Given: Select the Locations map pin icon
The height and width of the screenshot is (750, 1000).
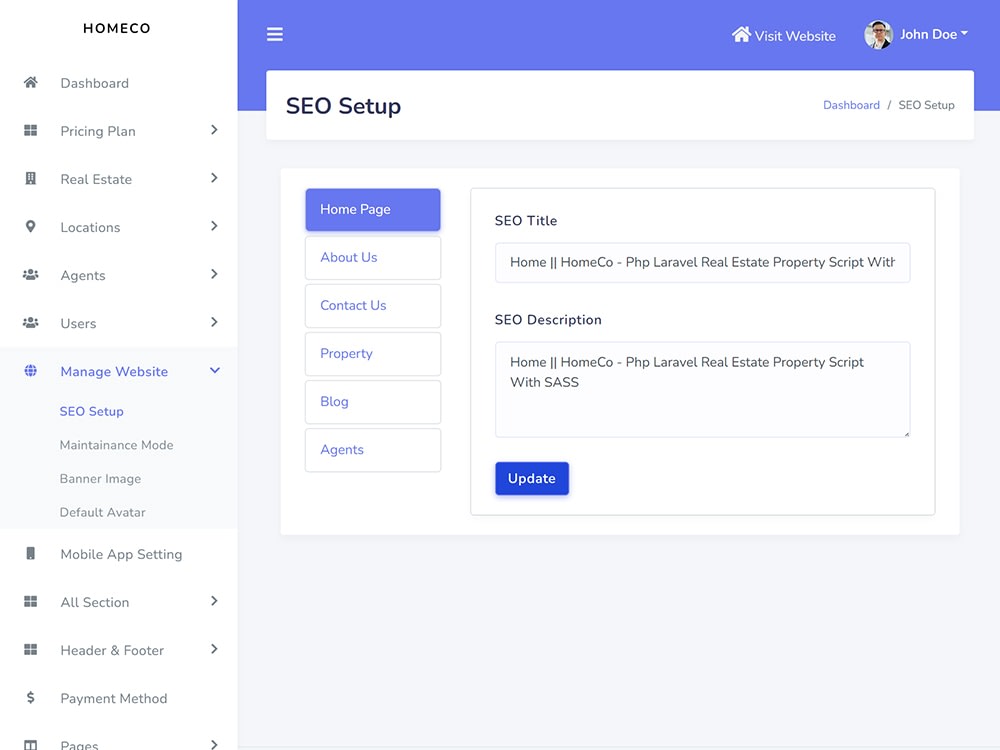Looking at the screenshot, I should [x=30, y=227].
